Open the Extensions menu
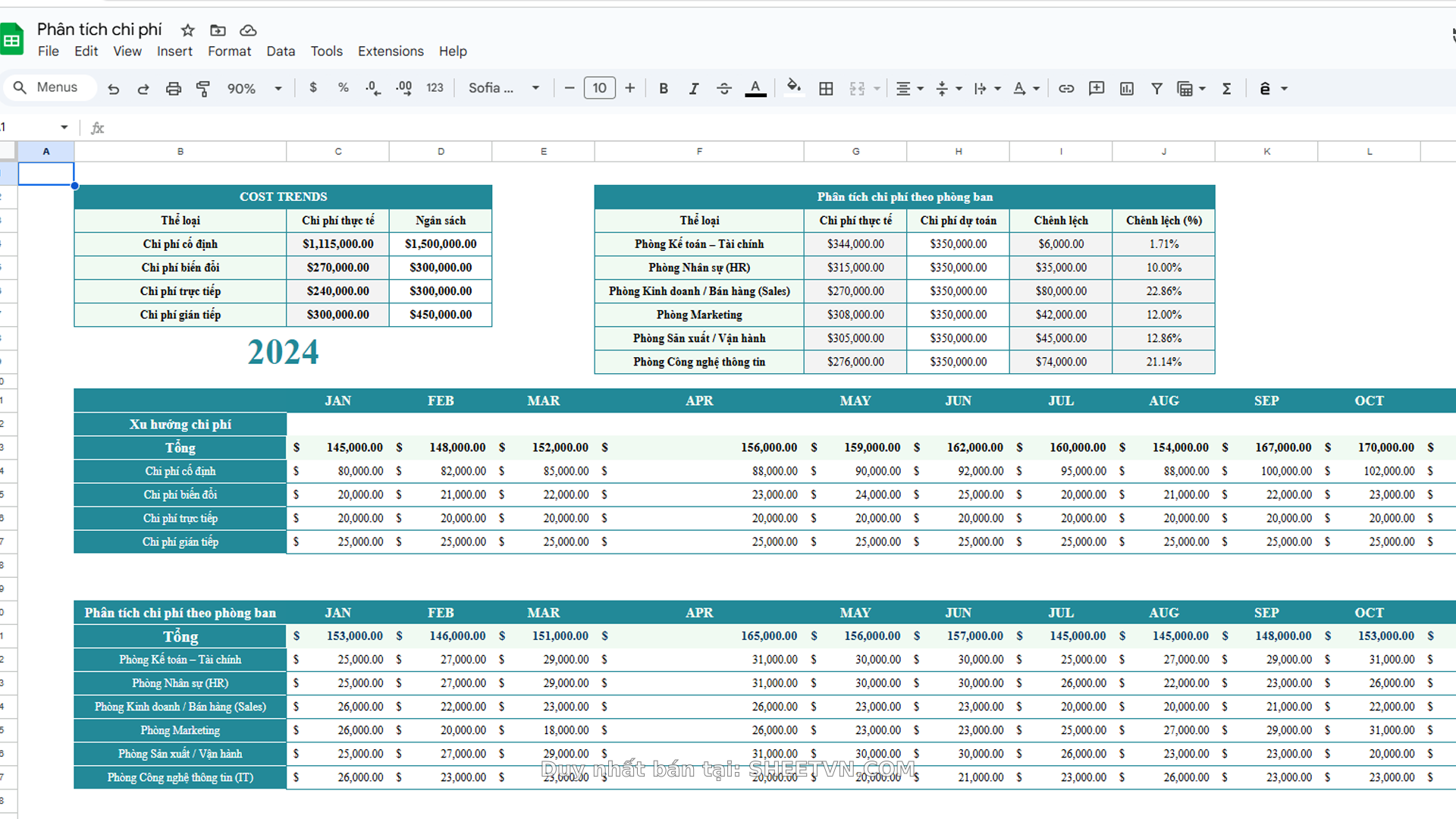 [391, 51]
